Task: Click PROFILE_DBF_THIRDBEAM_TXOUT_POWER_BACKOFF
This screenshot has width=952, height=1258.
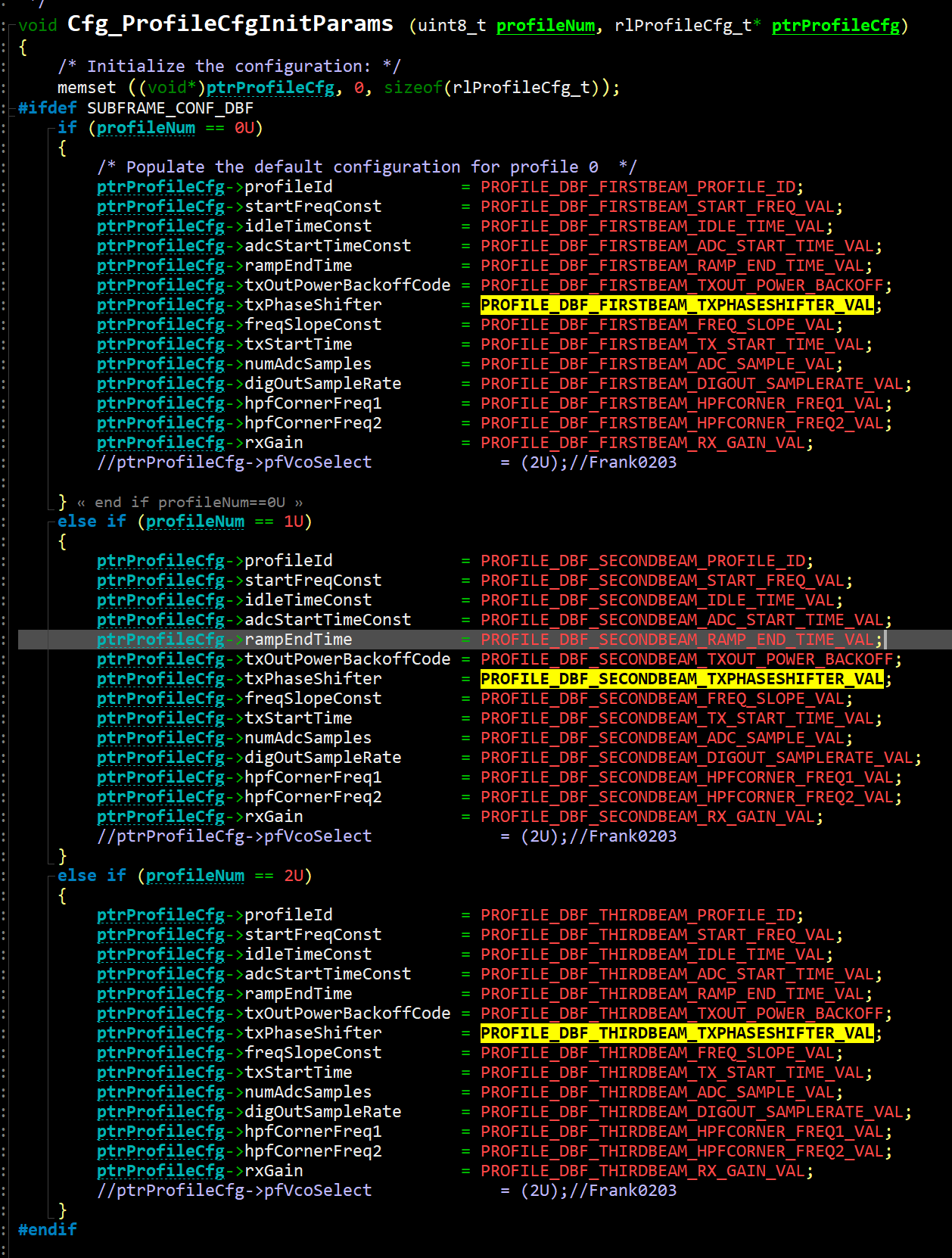Action: (683, 1014)
